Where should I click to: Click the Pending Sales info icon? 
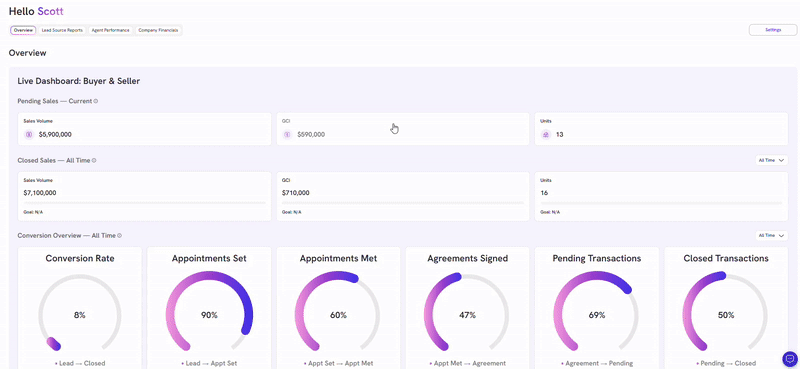pyautogui.click(x=96, y=101)
